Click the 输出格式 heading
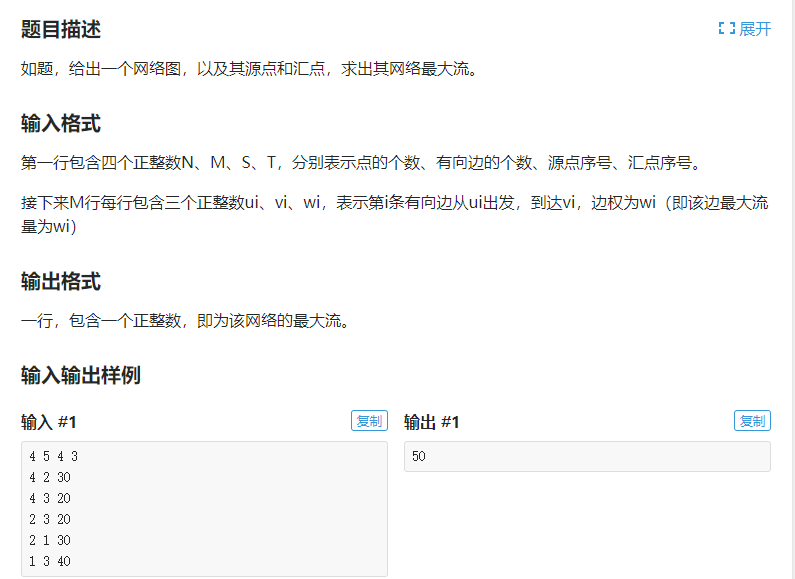The height and width of the screenshot is (579, 795). coord(61,281)
